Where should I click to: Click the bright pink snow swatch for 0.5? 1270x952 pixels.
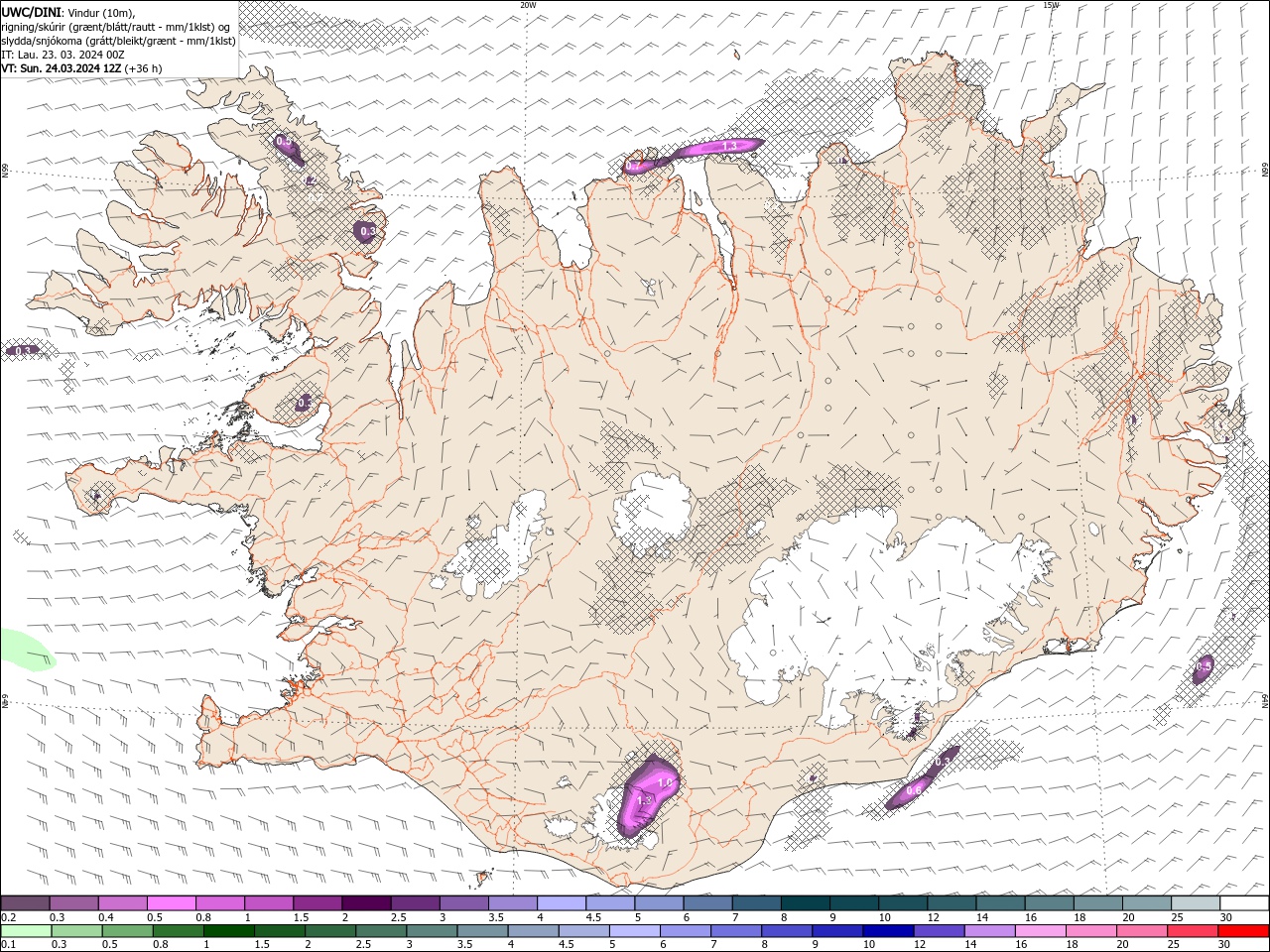pyautogui.click(x=171, y=903)
